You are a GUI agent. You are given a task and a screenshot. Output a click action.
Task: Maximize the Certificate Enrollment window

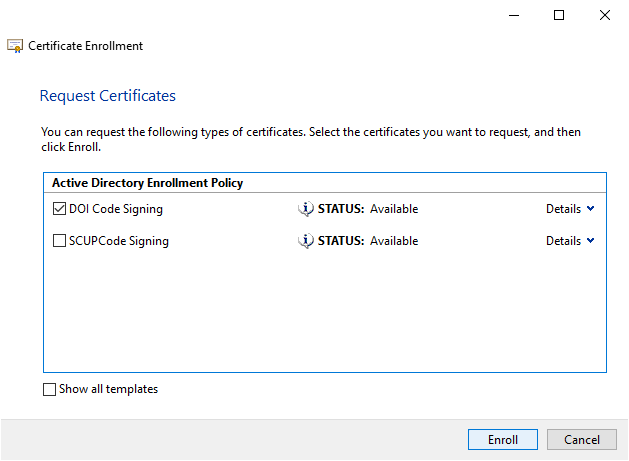click(559, 15)
